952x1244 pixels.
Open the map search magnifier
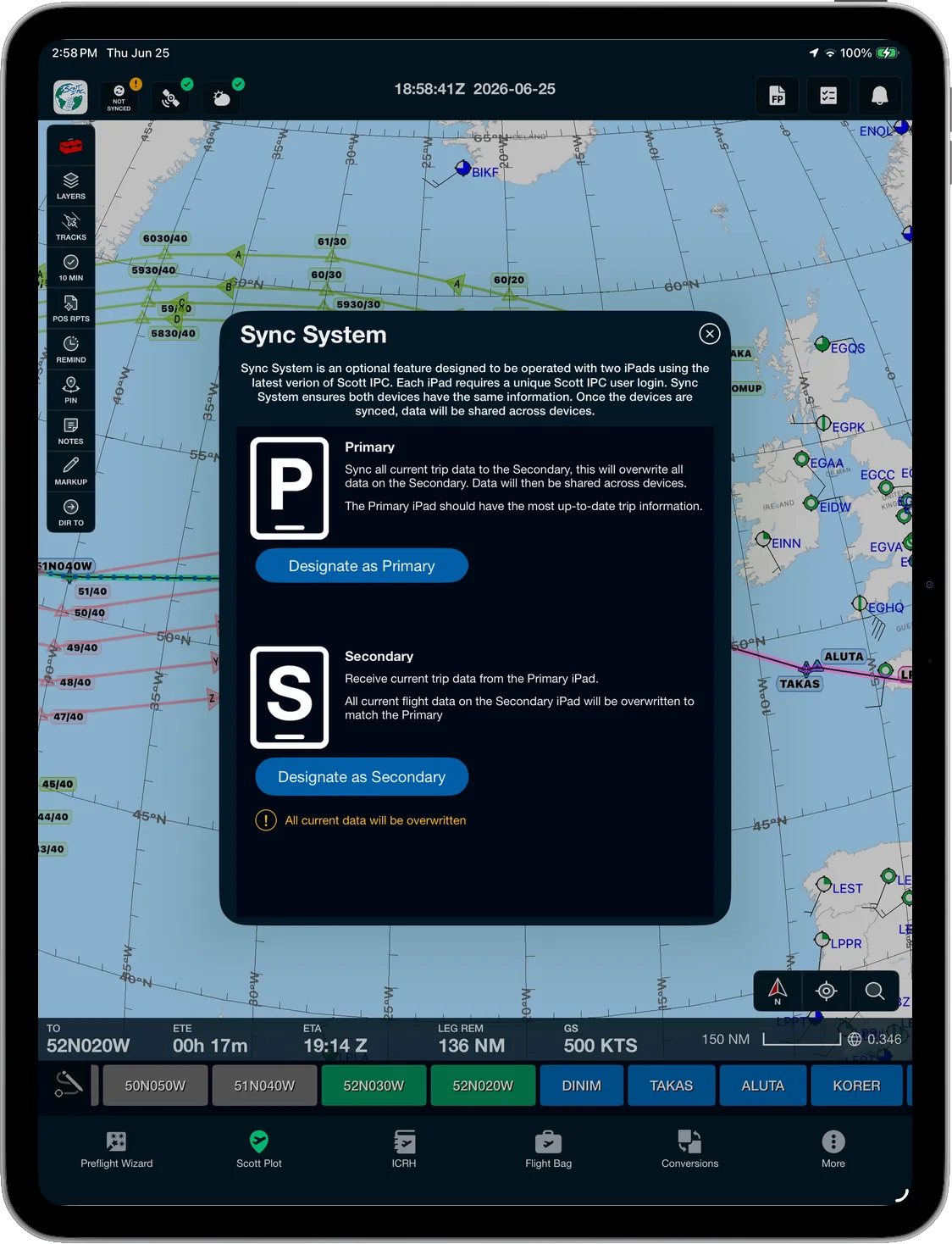(x=875, y=990)
